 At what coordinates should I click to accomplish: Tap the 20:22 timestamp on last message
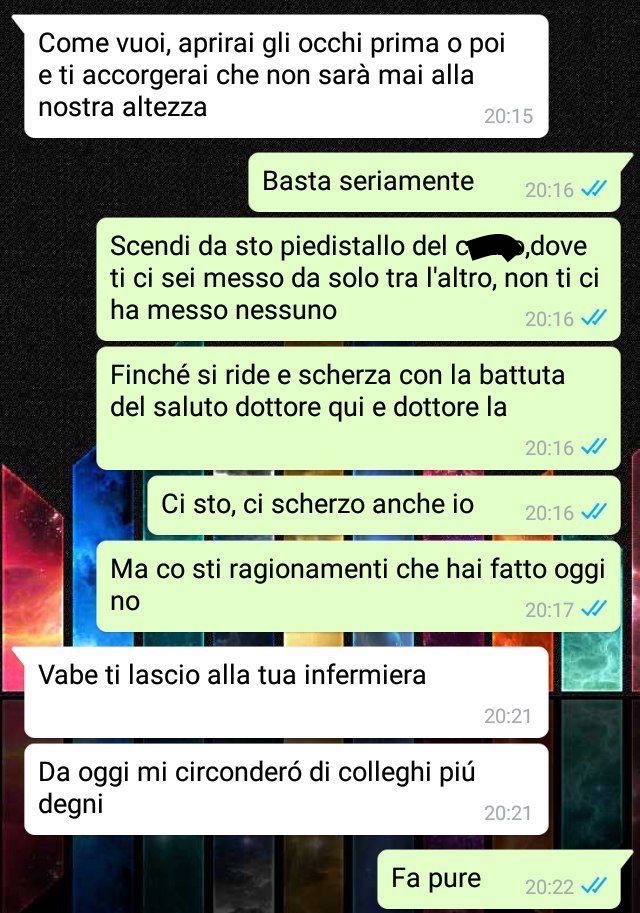tap(549, 886)
